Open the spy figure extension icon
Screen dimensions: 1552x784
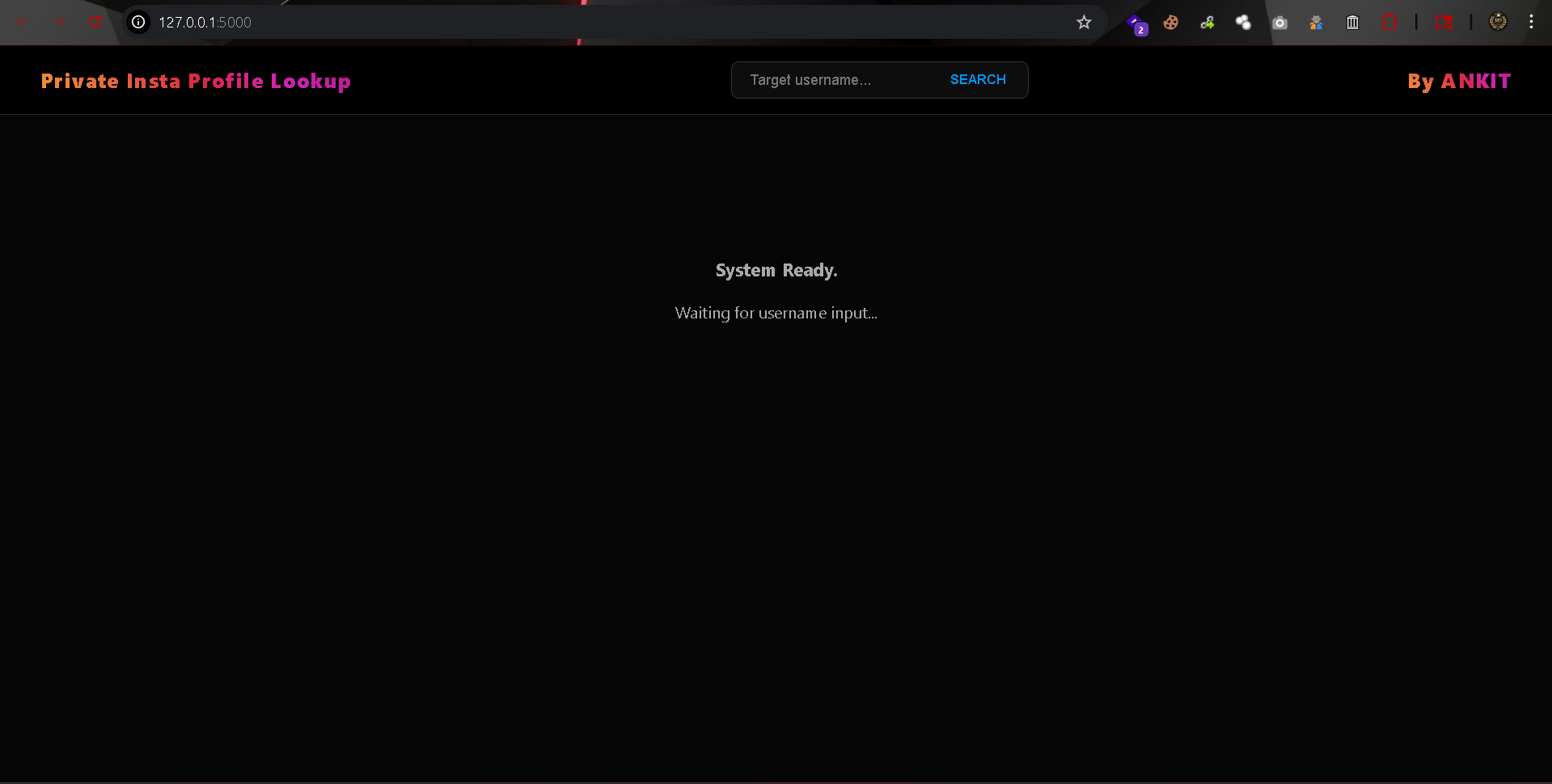click(x=1316, y=23)
